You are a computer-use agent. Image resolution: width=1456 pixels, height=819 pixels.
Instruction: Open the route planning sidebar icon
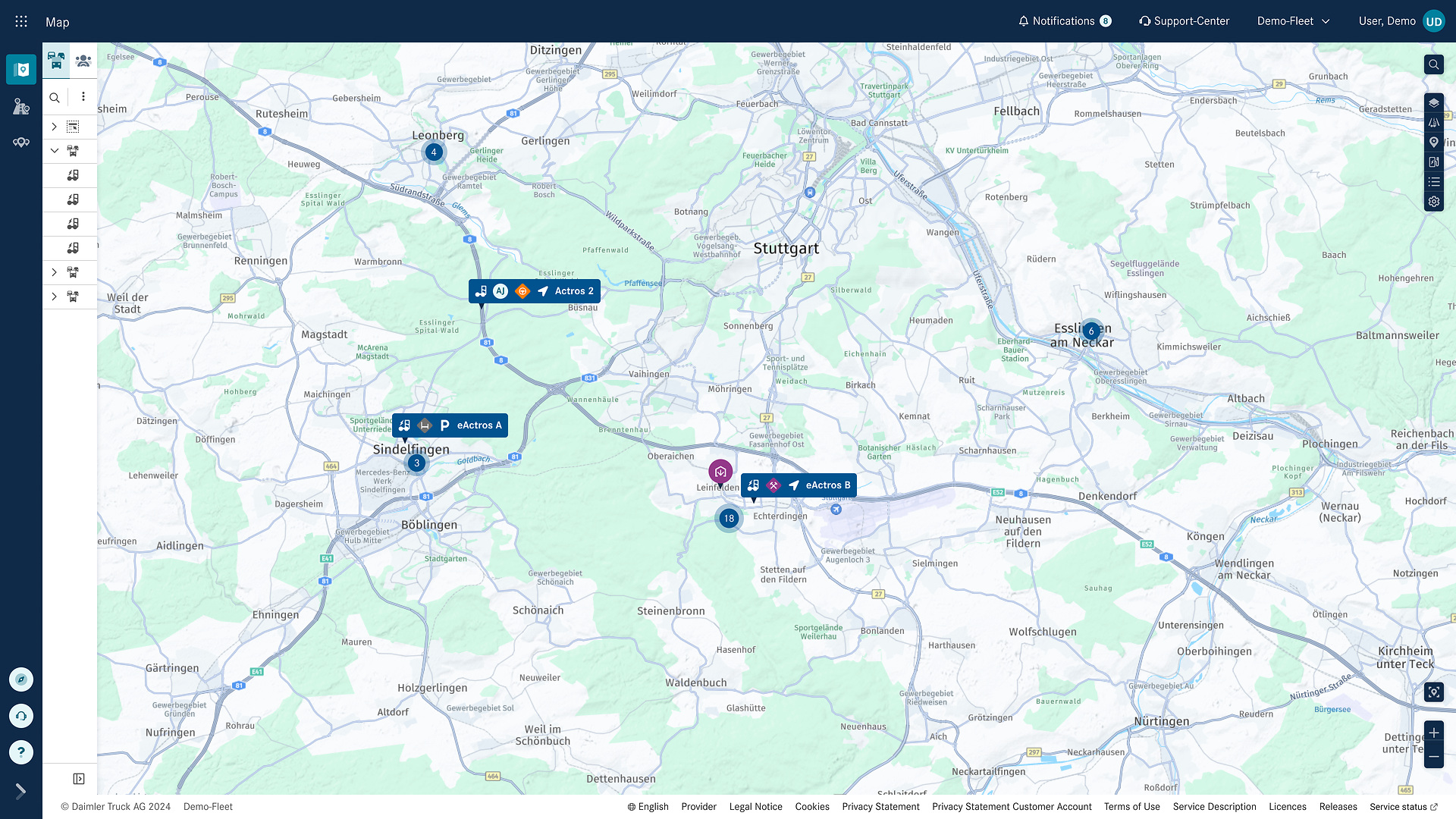[21, 106]
